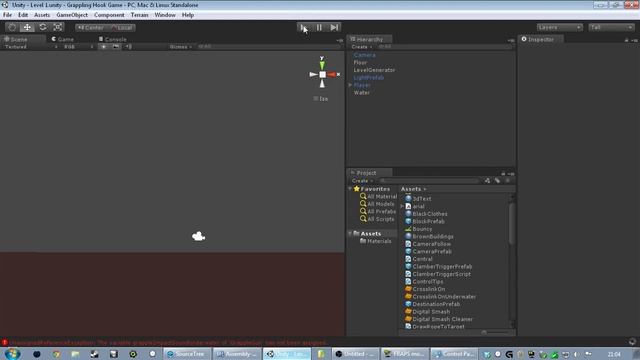Open the Component menu
Image resolution: width=640 pixels, height=360 pixels.
coord(109,15)
